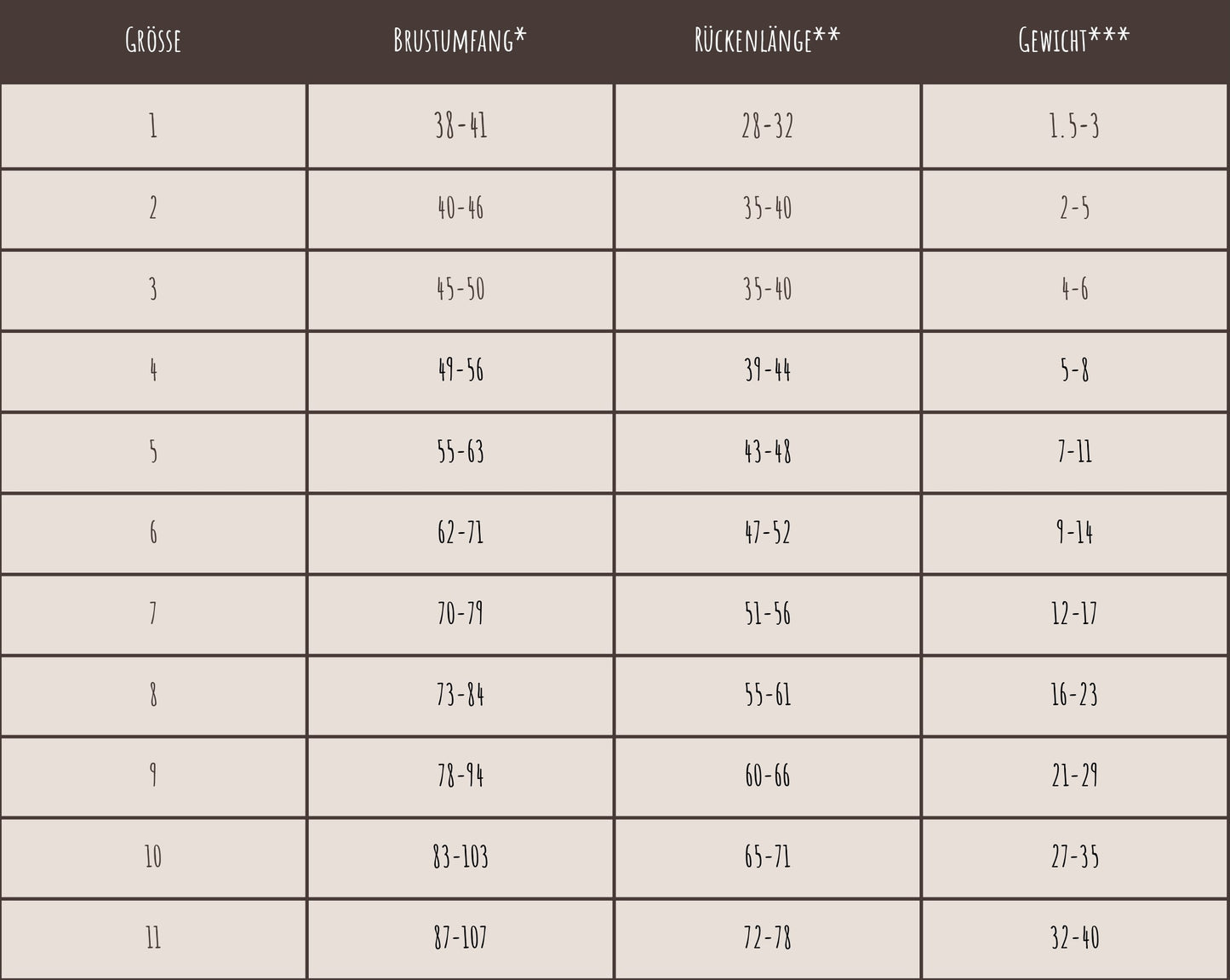The width and height of the screenshot is (1230, 980).
Task: Select the chest range 83-103
Action: click(x=460, y=857)
